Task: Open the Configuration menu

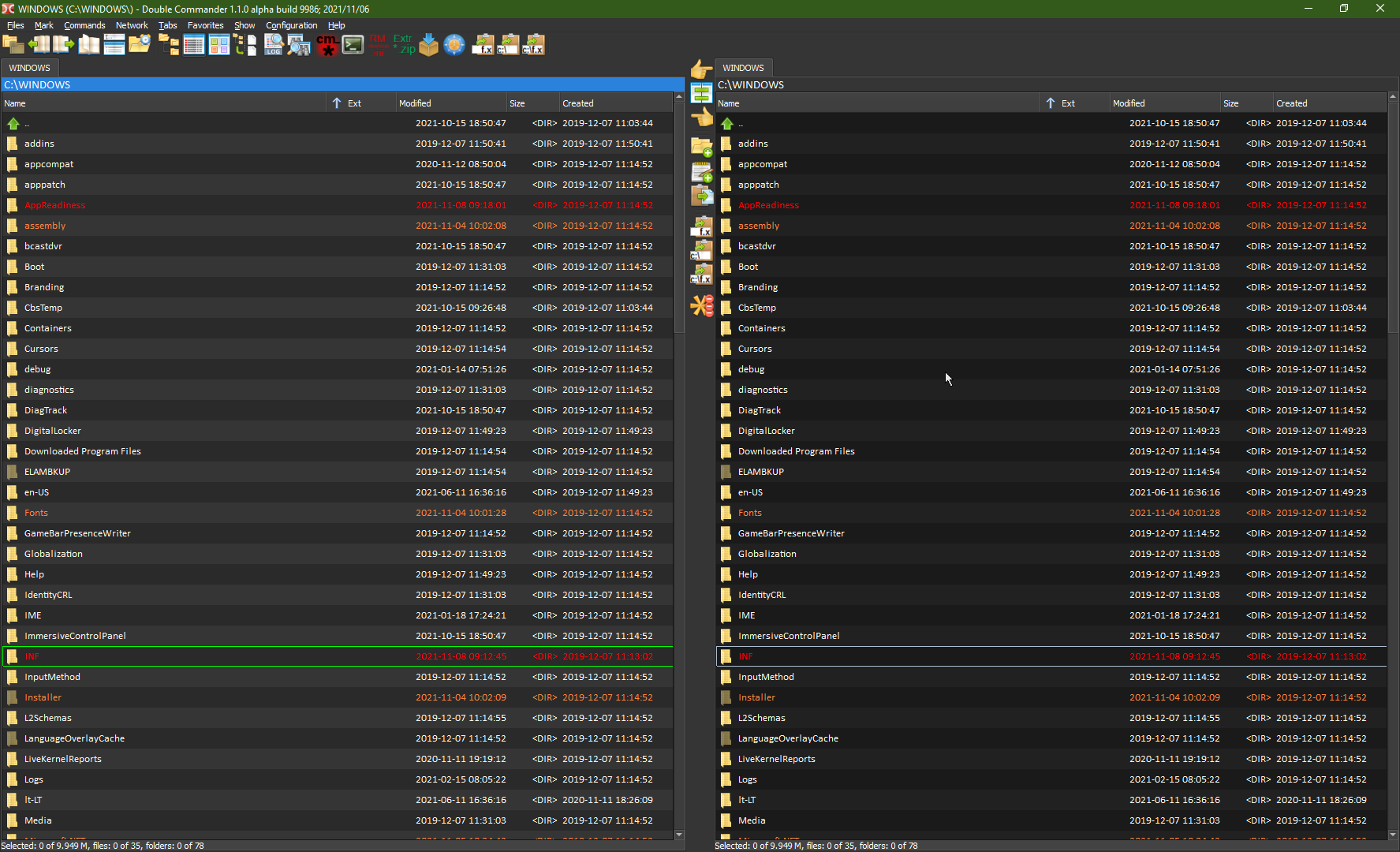Action: click(291, 24)
